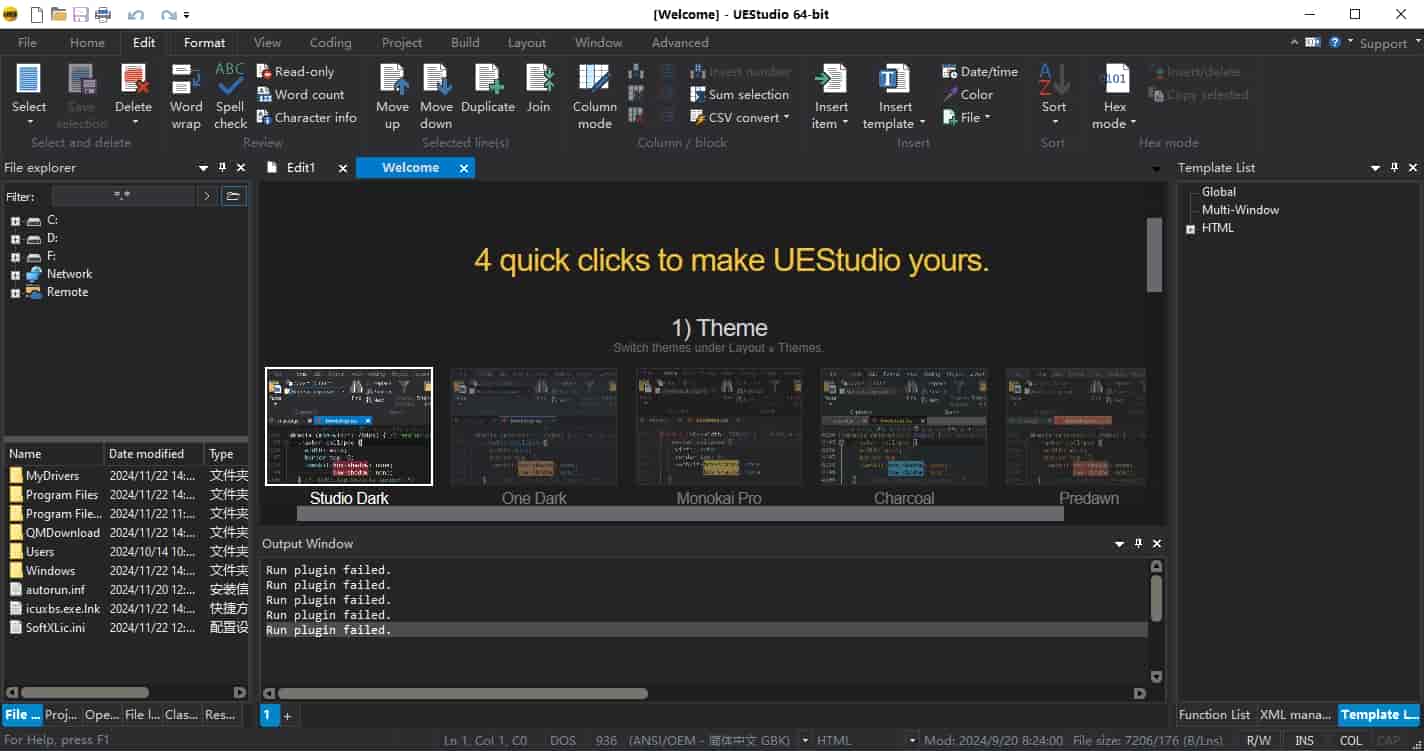Open the Word count tool
The height and width of the screenshot is (752, 1424).
click(x=304, y=94)
